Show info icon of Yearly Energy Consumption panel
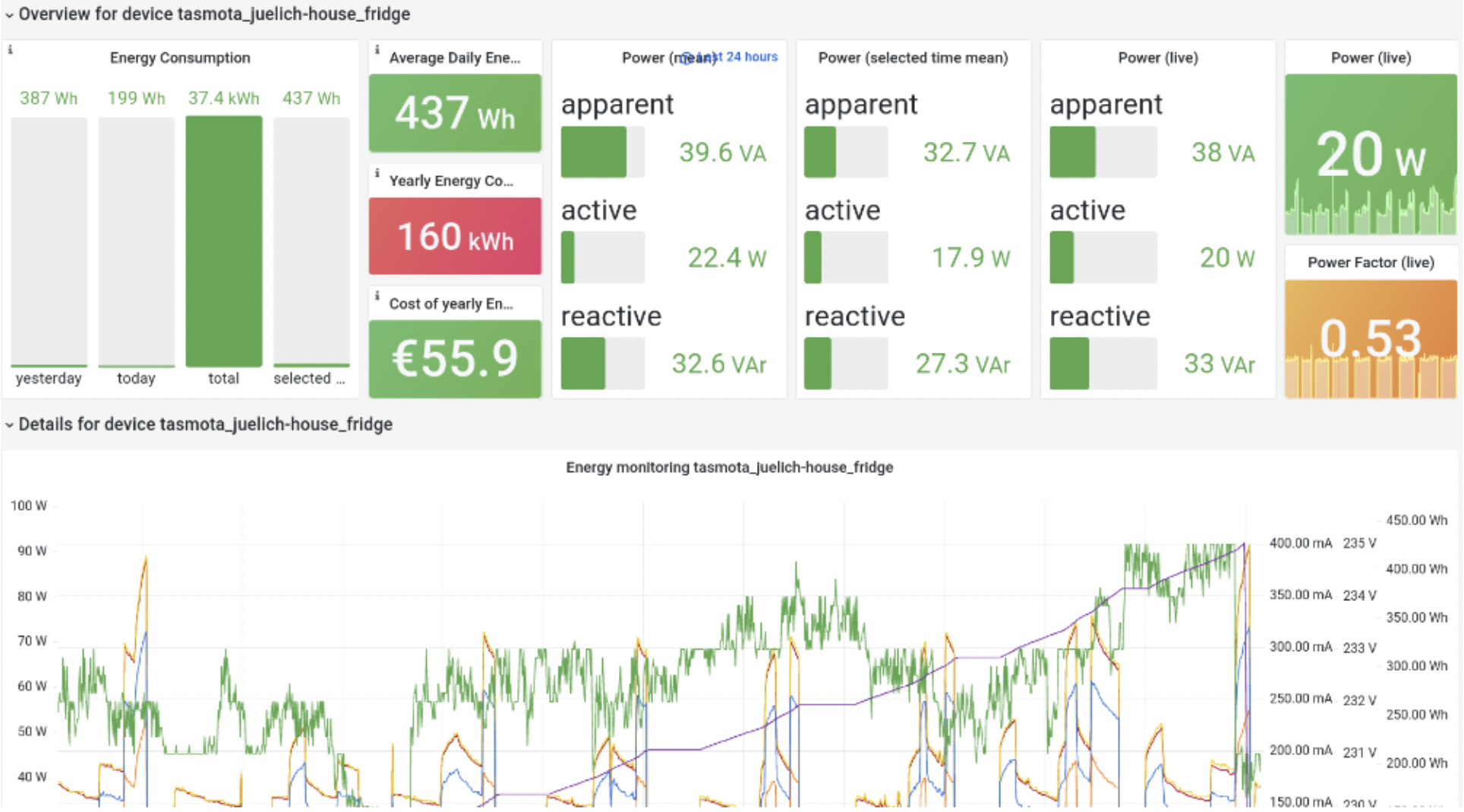Image resolution: width=1464 pixels, height=812 pixels. (377, 173)
